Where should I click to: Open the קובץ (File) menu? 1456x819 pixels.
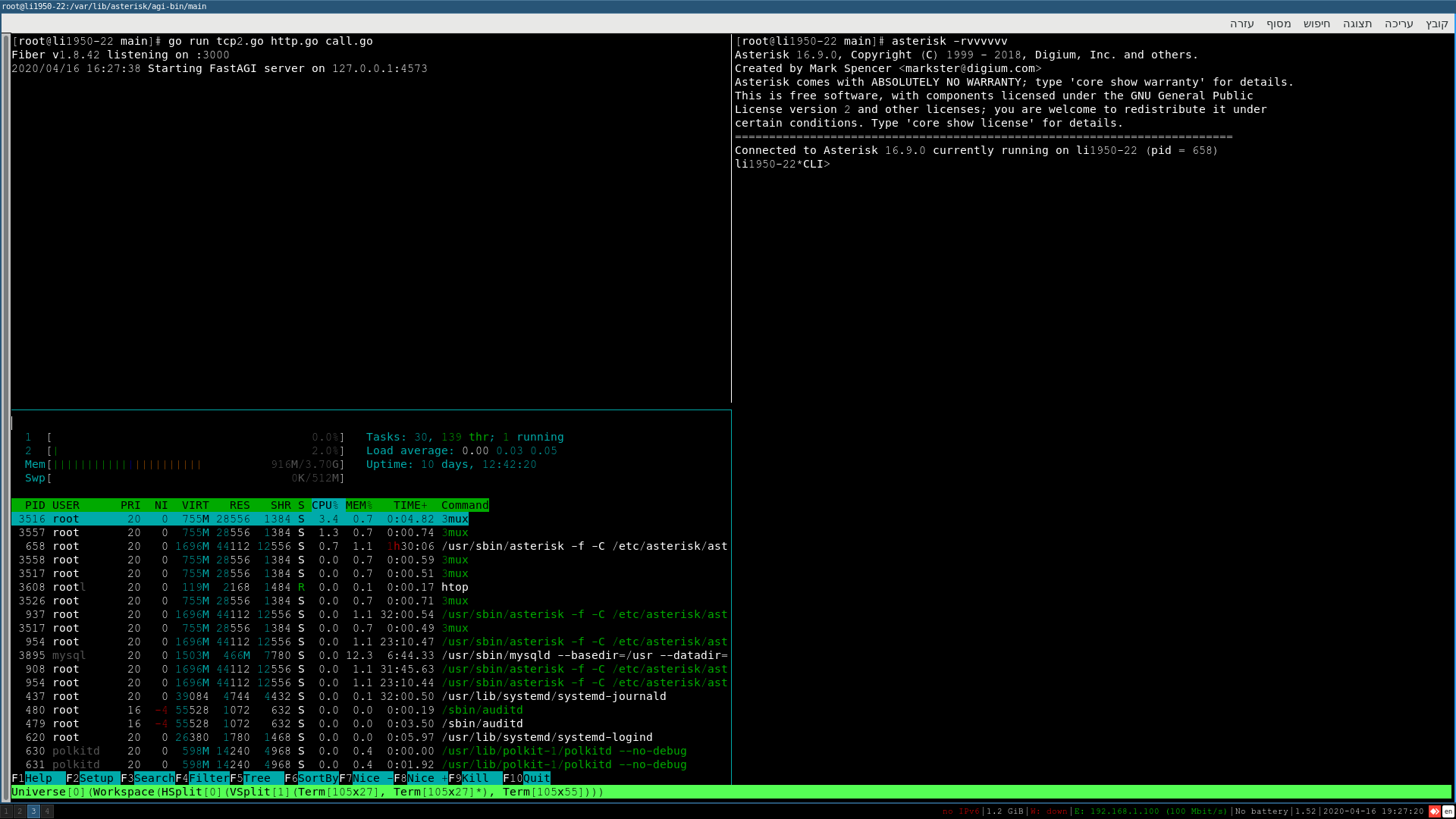(x=1436, y=24)
